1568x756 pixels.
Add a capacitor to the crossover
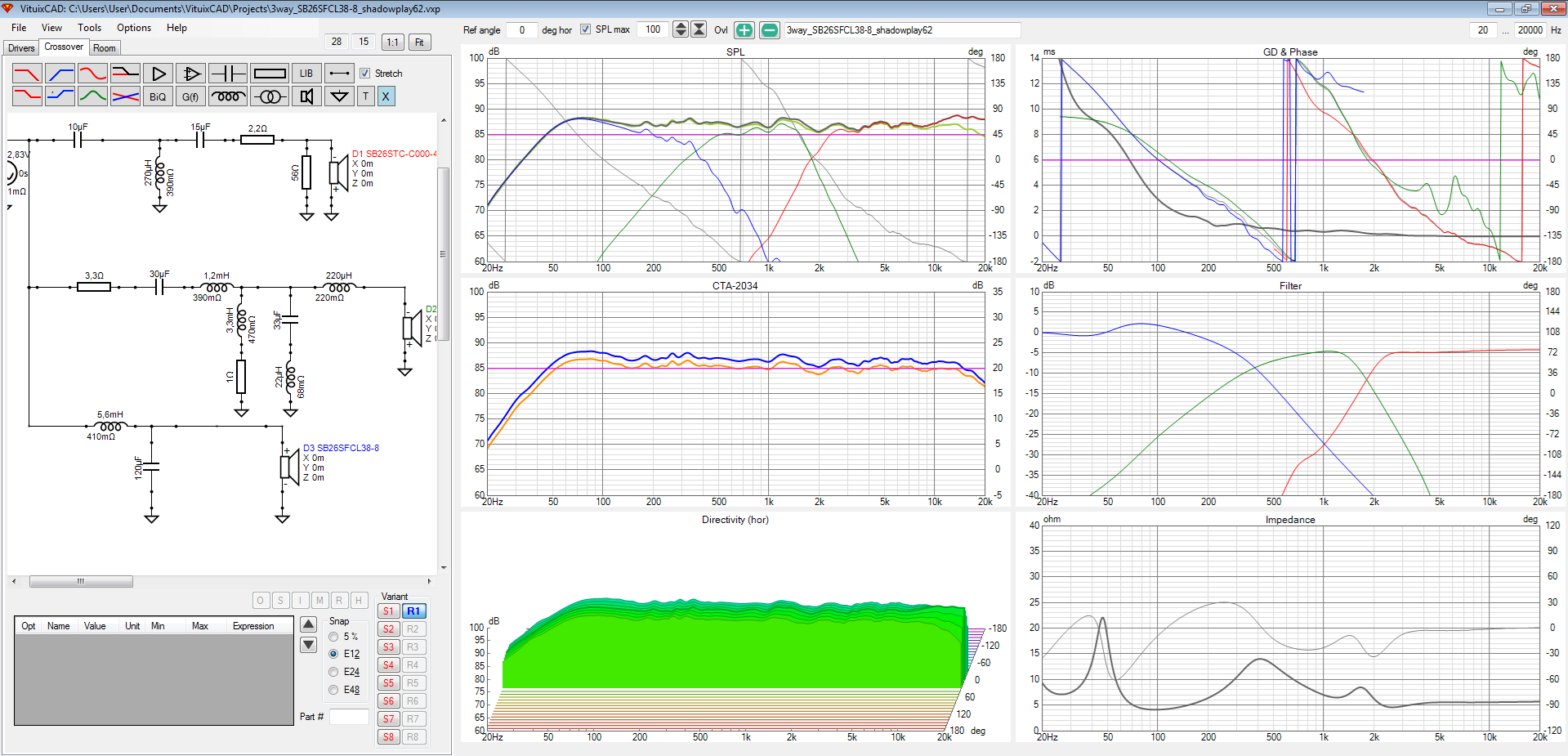coord(228,74)
